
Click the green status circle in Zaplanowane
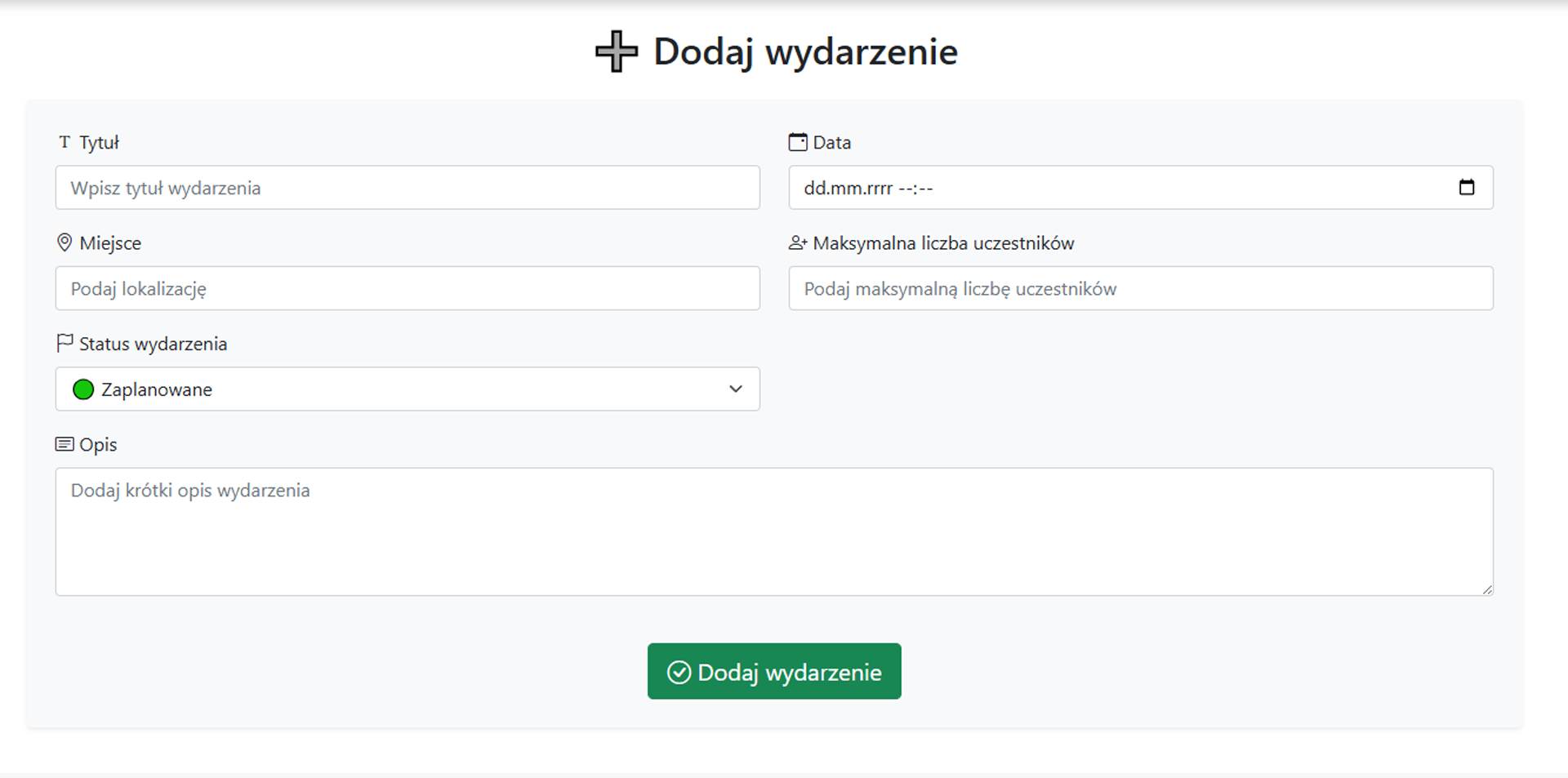83,389
